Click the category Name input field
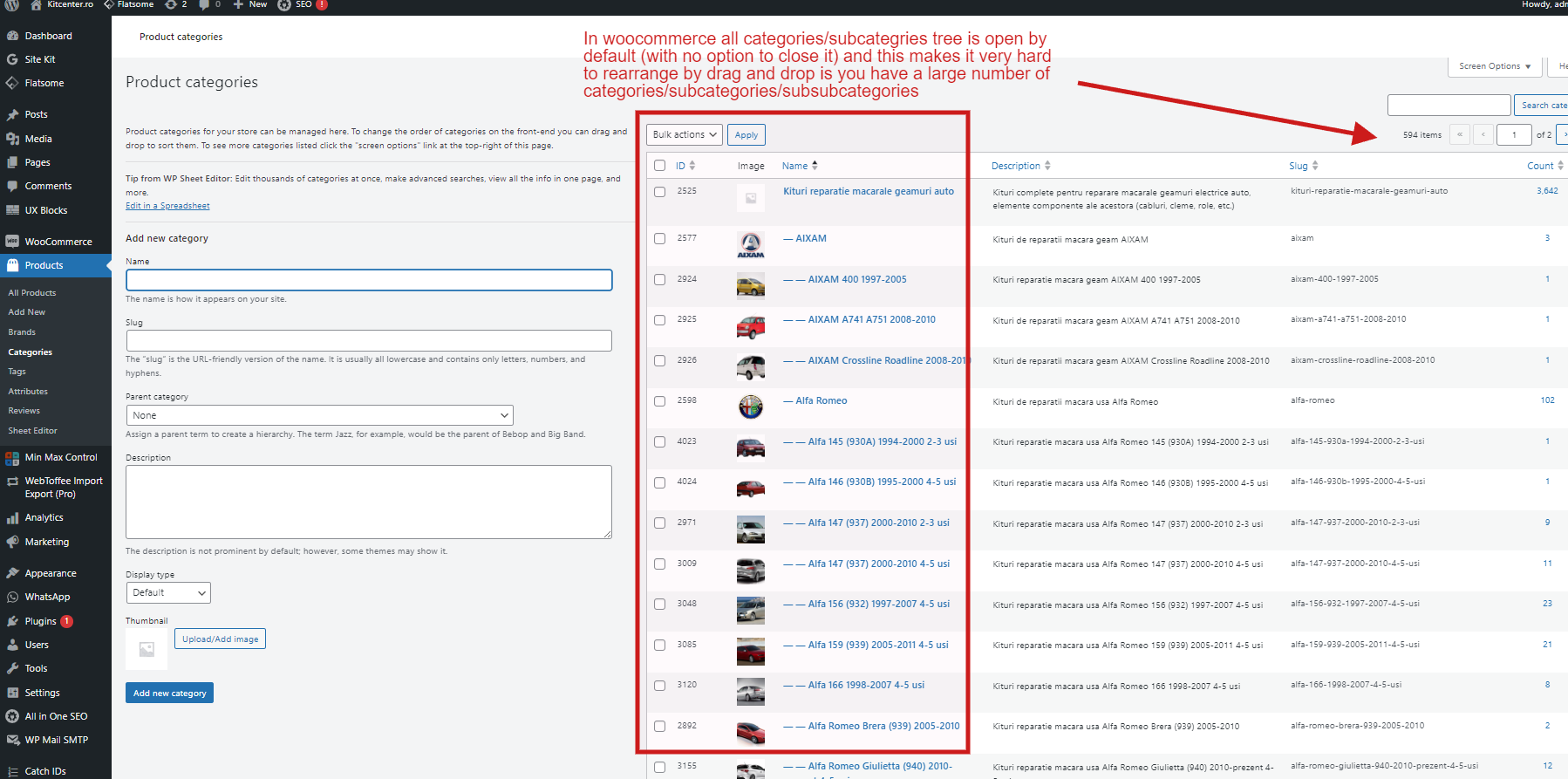Viewport: 1568px width, 779px height. coord(369,280)
